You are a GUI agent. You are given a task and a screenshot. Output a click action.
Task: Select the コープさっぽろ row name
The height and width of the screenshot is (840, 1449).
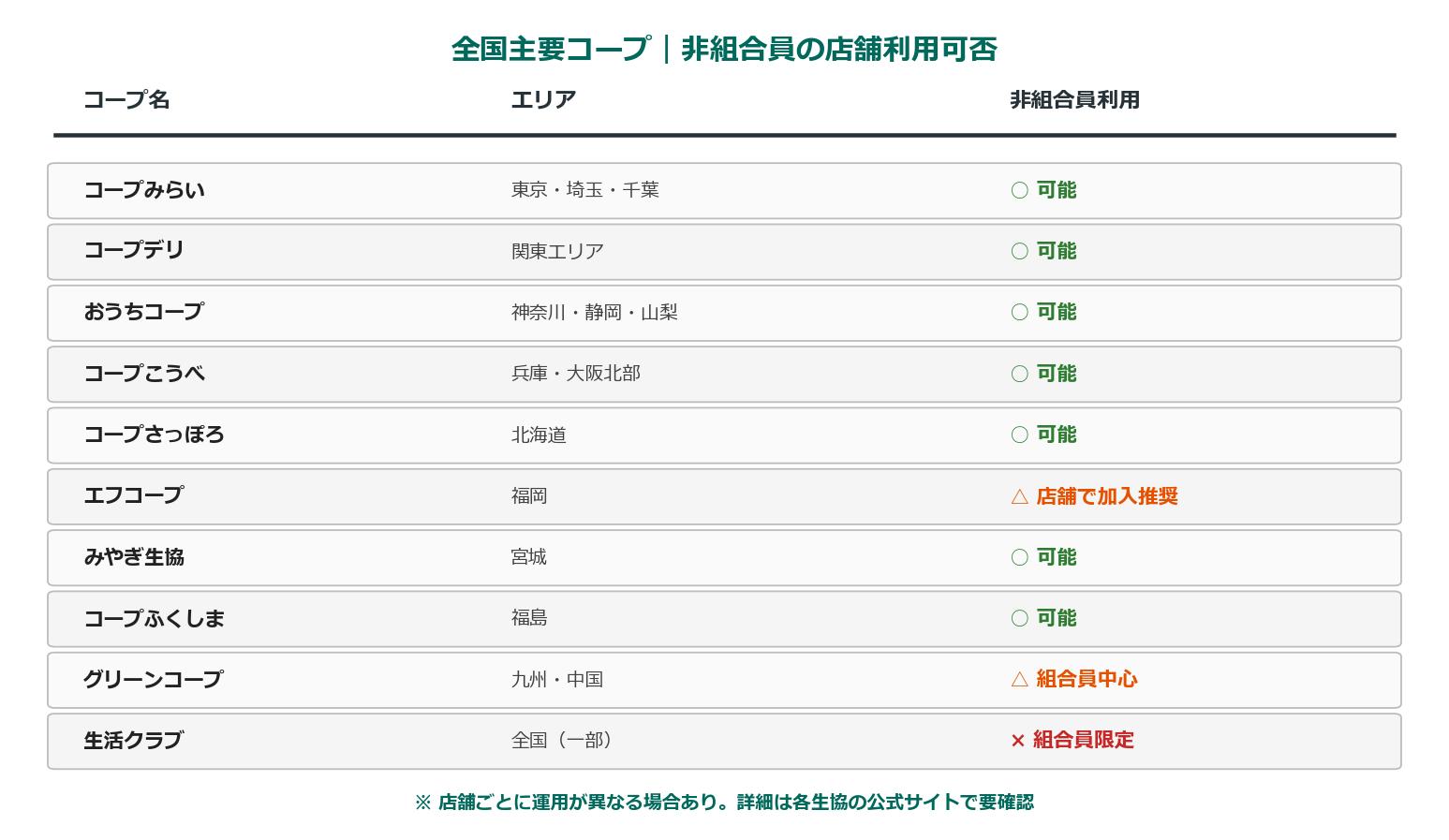pyautogui.click(x=154, y=435)
